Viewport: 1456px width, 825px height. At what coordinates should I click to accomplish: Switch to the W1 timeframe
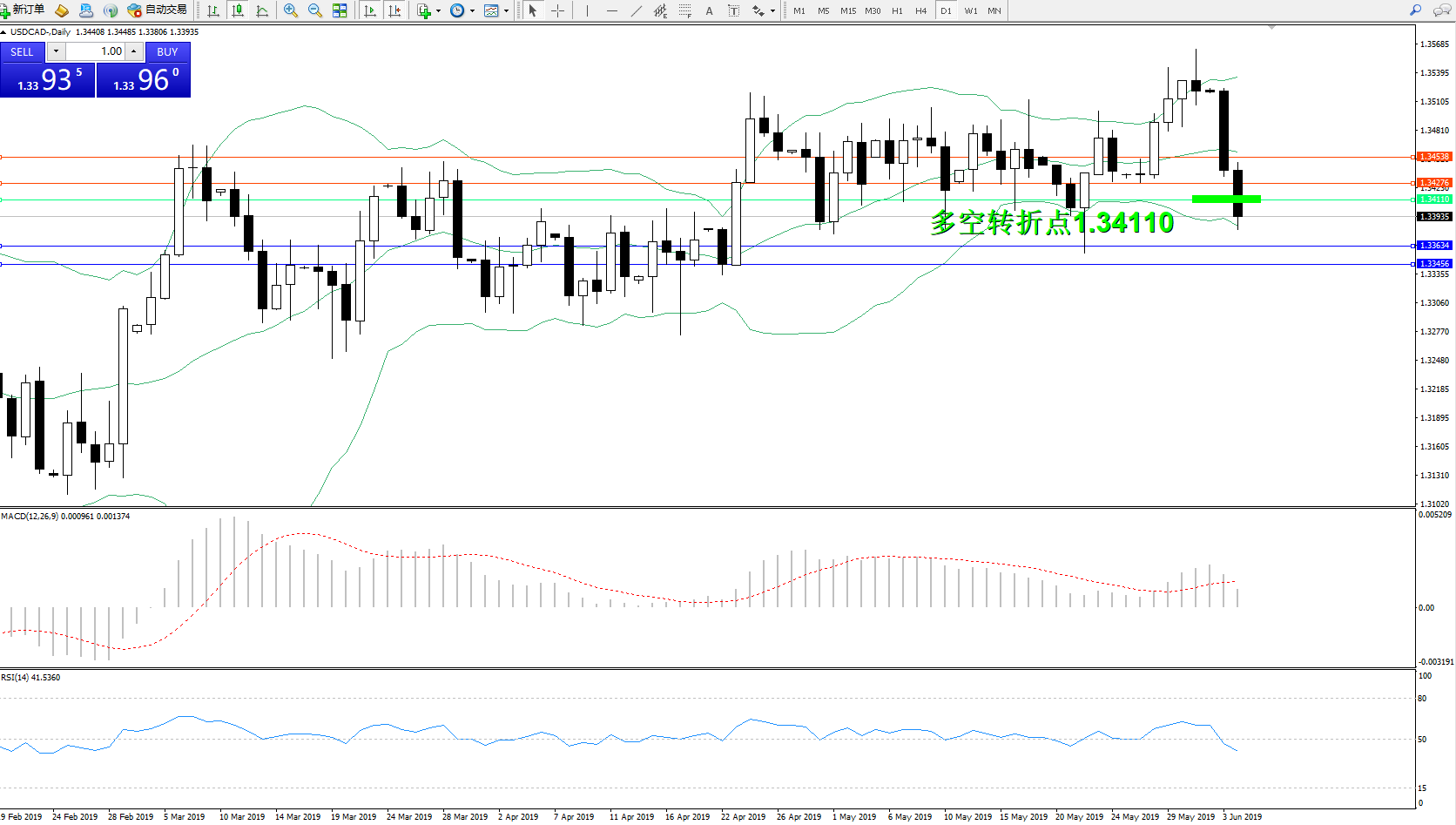click(970, 10)
